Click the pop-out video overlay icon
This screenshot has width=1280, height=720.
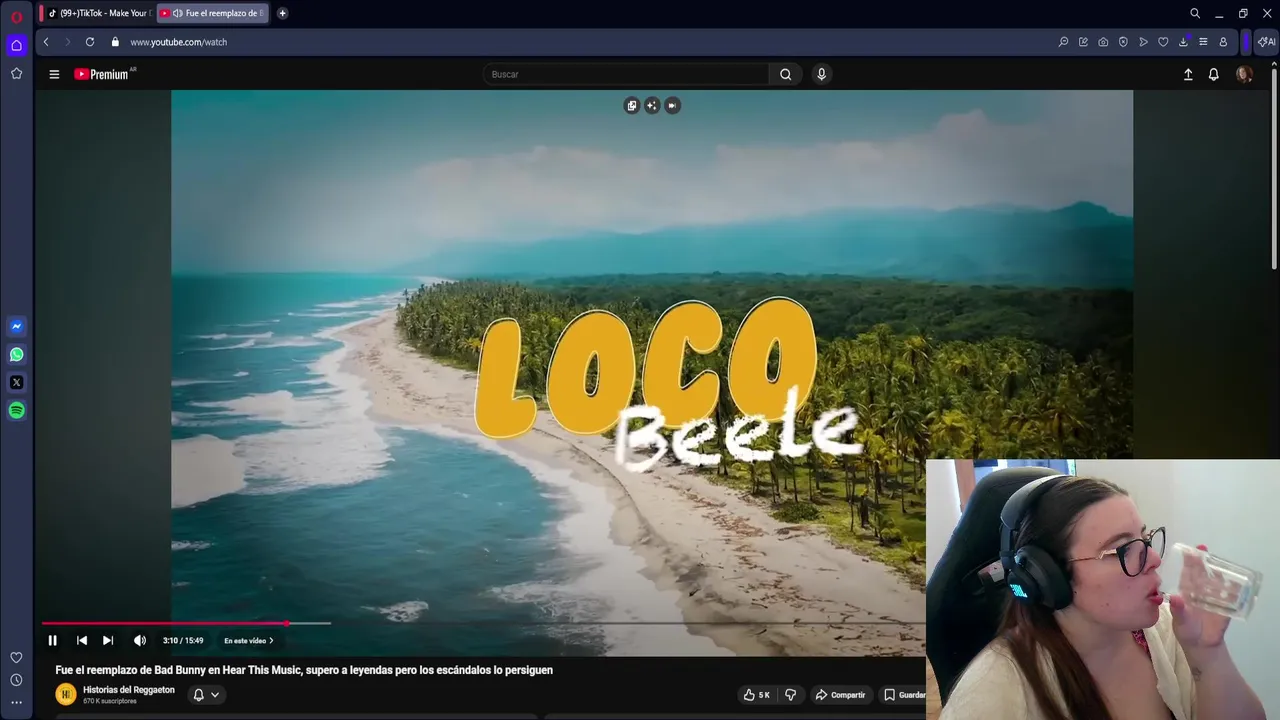coord(631,105)
